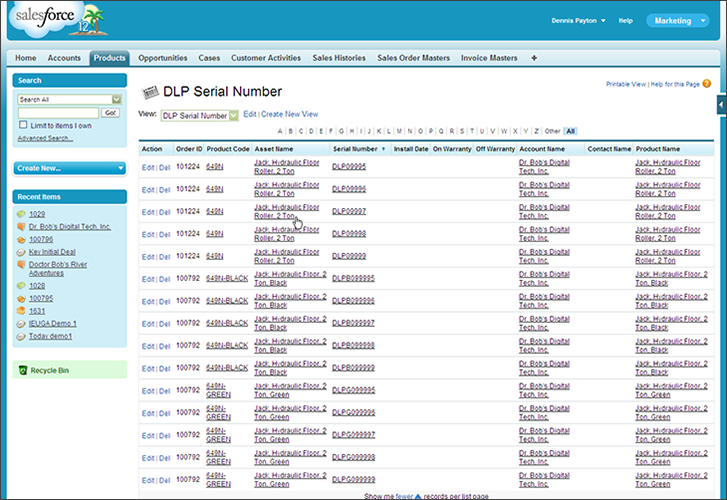Click the Go! search button

[110, 113]
